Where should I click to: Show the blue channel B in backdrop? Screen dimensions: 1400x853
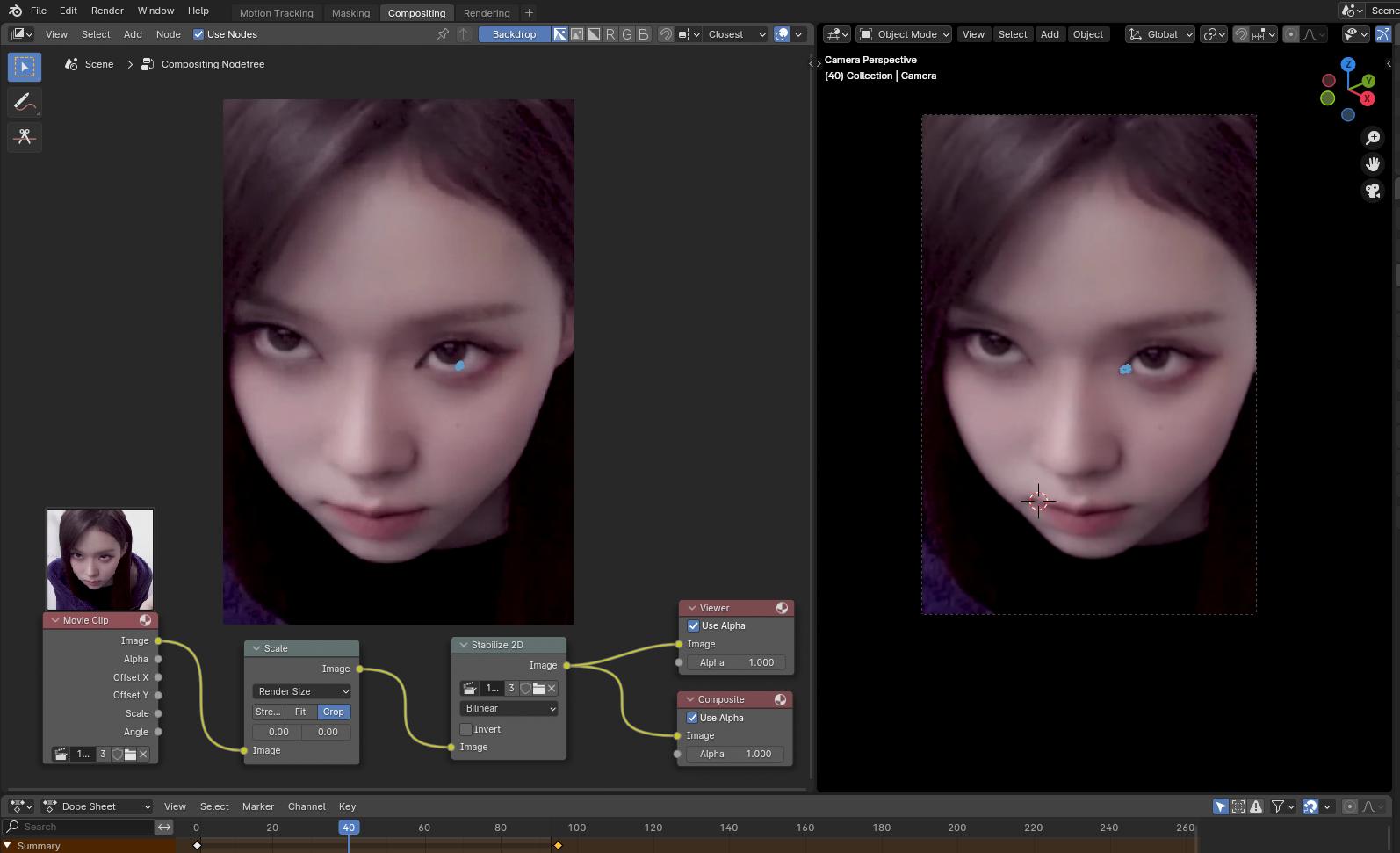pyautogui.click(x=644, y=34)
